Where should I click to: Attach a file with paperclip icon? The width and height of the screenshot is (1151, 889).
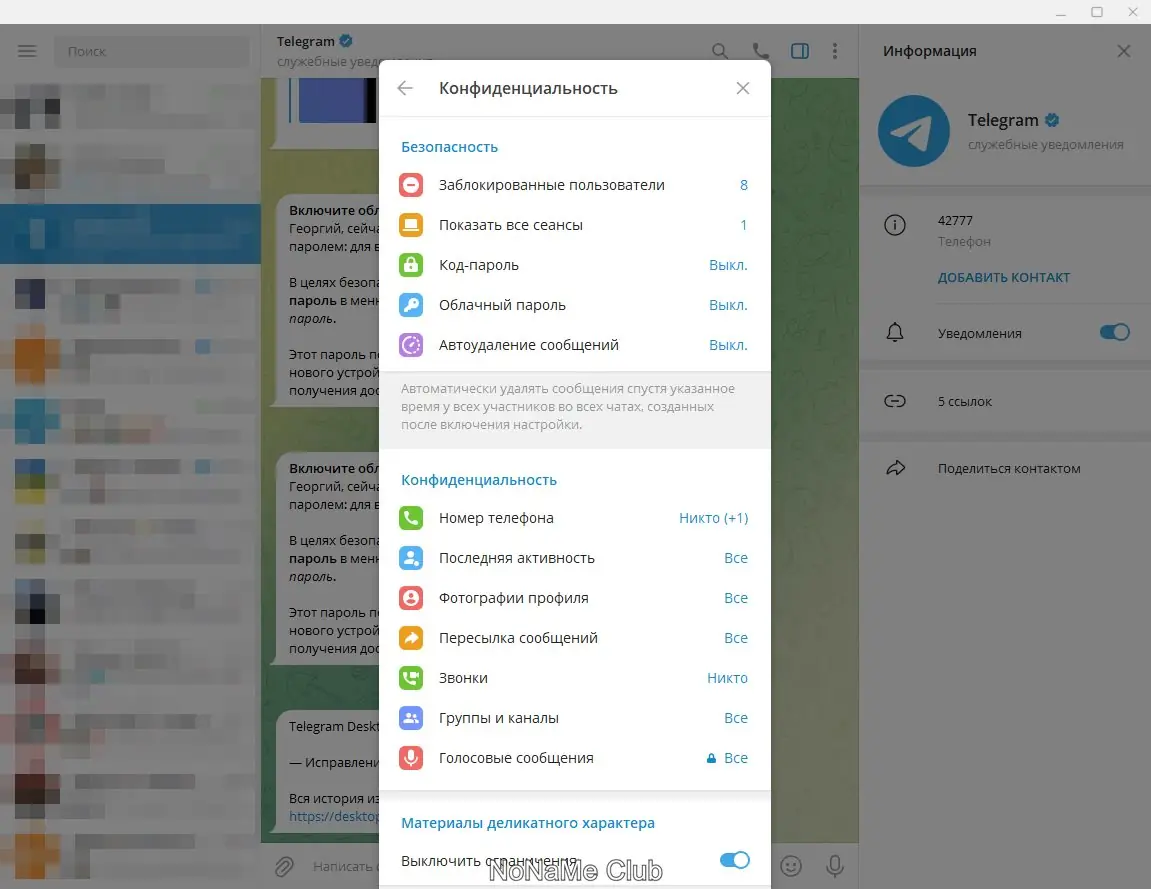pyautogui.click(x=284, y=867)
